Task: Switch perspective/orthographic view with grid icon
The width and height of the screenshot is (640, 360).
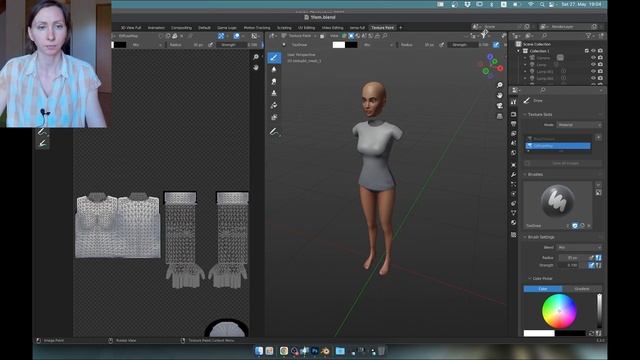Action: 500,116
